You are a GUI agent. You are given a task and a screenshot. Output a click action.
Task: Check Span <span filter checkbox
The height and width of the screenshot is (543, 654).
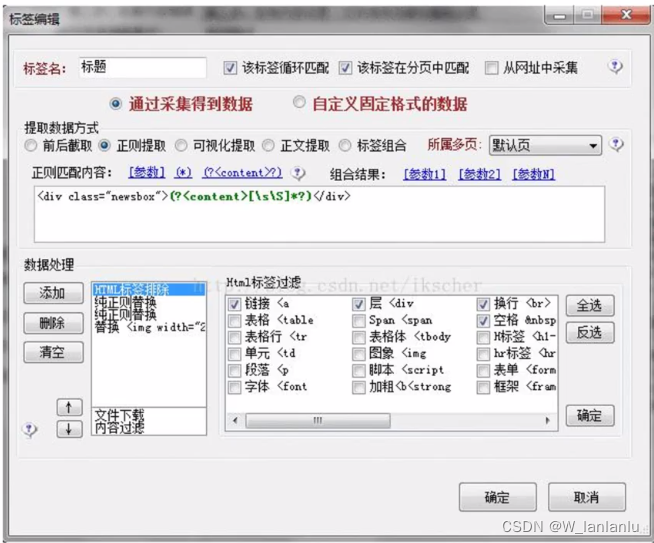[359, 321]
